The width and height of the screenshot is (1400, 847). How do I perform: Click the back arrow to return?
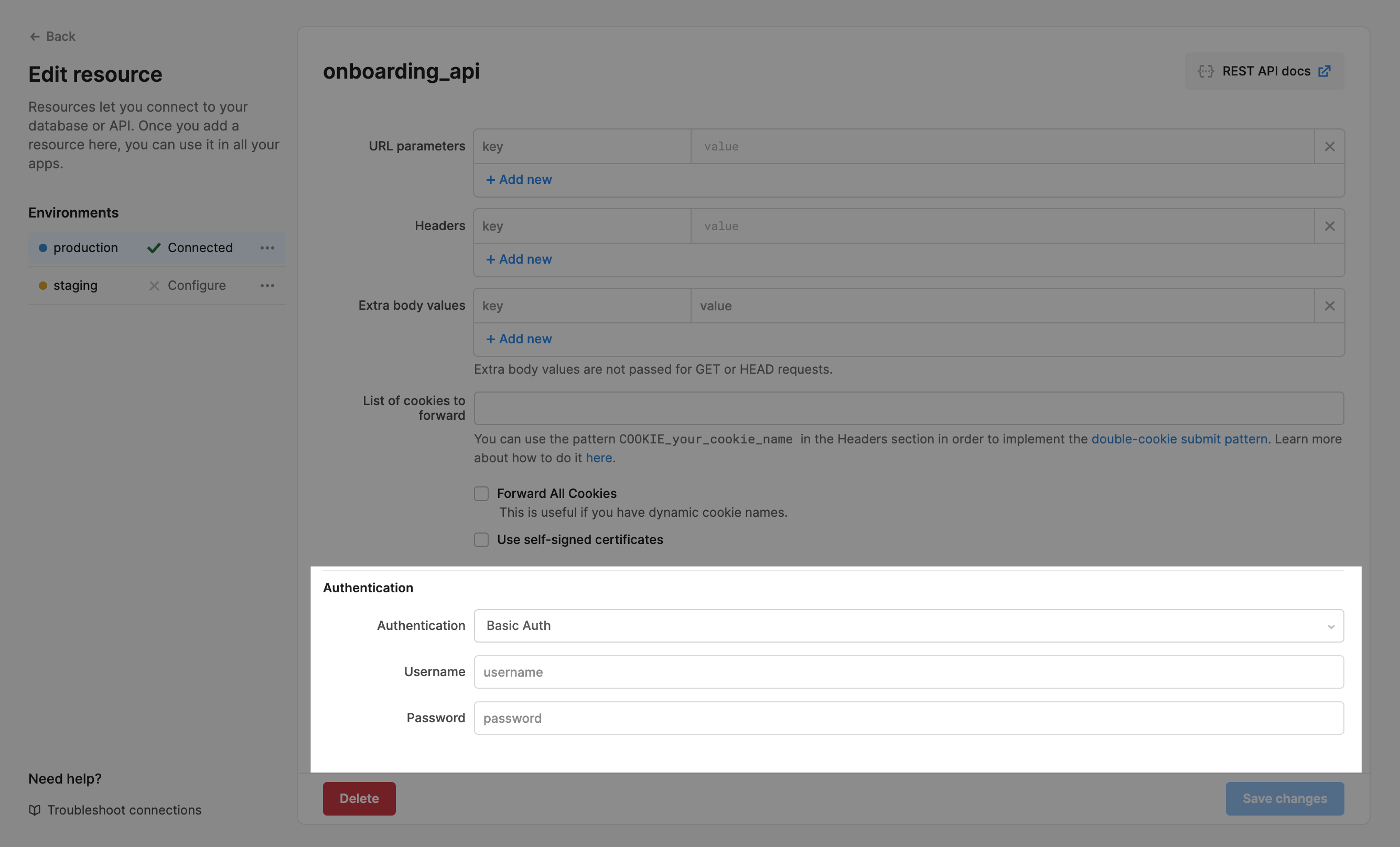coord(35,36)
